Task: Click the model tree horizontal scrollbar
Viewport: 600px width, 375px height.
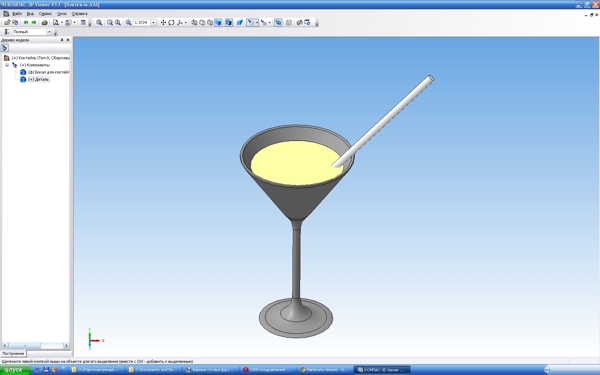Action: click(x=36, y=346)
